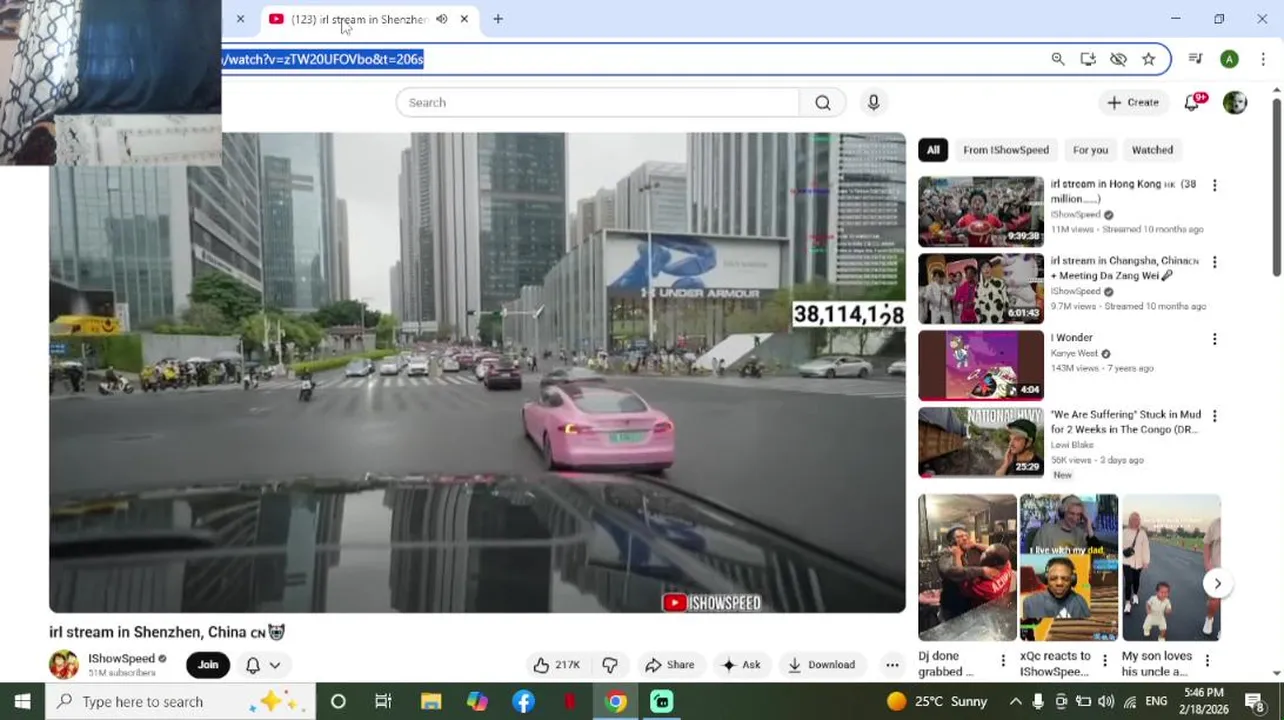Click the Create button
1284x720 pixels.
click(x=1133, y=102)
